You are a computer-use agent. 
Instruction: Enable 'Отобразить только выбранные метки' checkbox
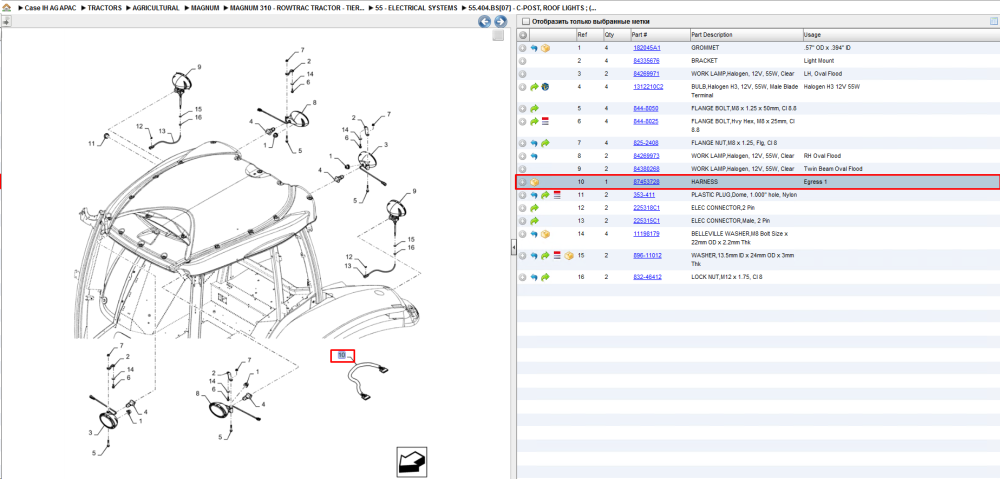[525, 22]
